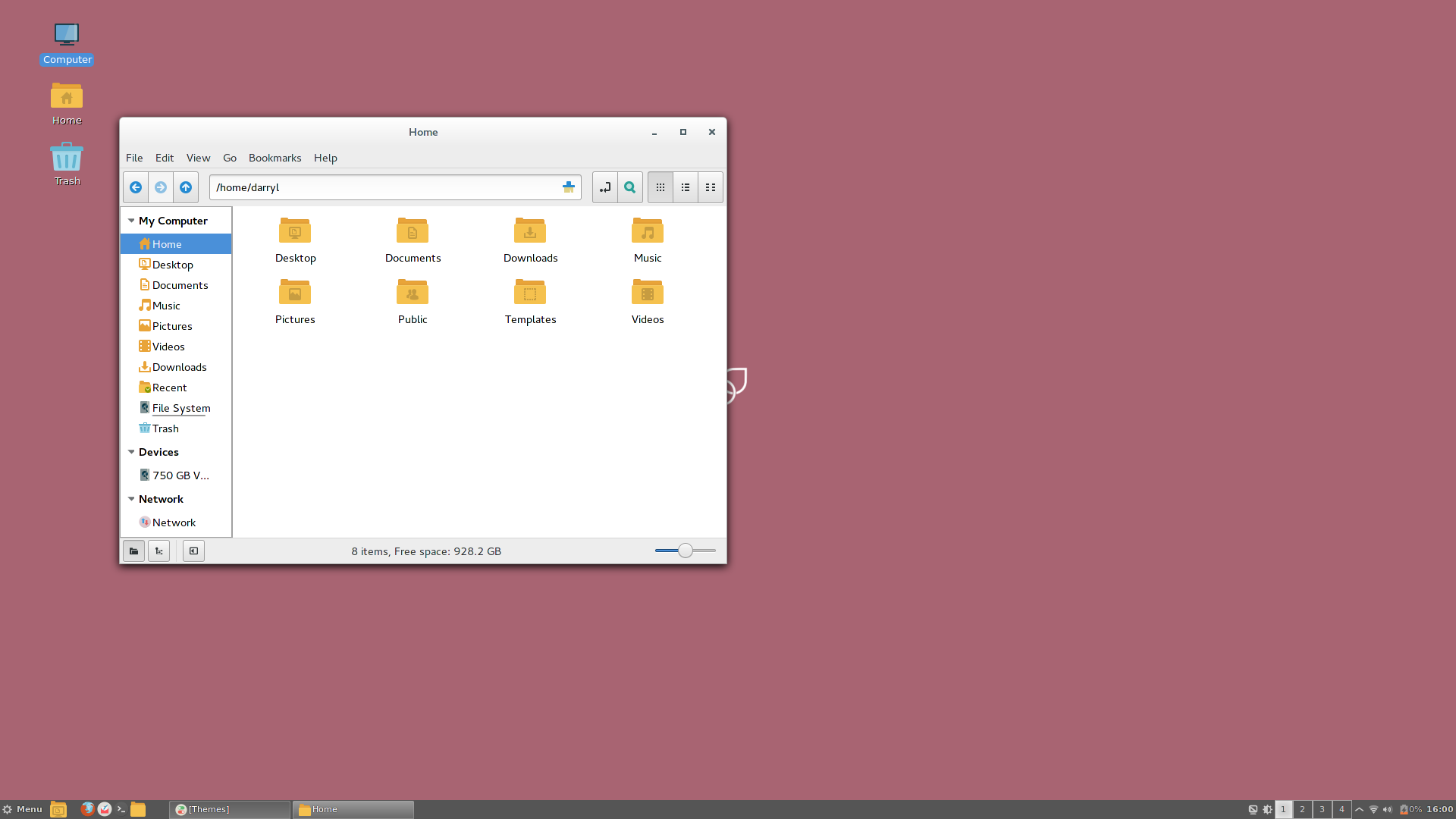Open the View menu
Screen dimensions: 1456x819
tap(198, 157)
